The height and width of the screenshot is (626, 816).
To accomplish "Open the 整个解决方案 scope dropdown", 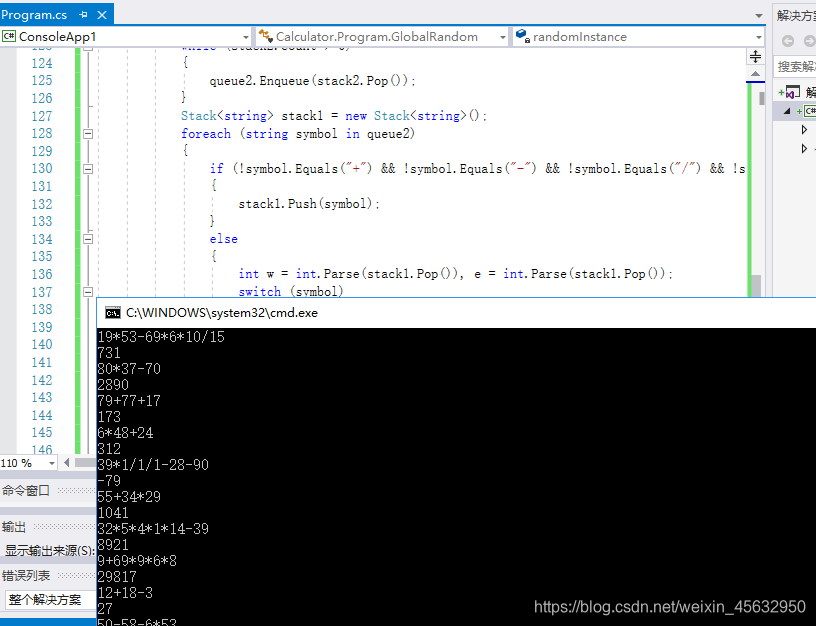I will 50,600.
